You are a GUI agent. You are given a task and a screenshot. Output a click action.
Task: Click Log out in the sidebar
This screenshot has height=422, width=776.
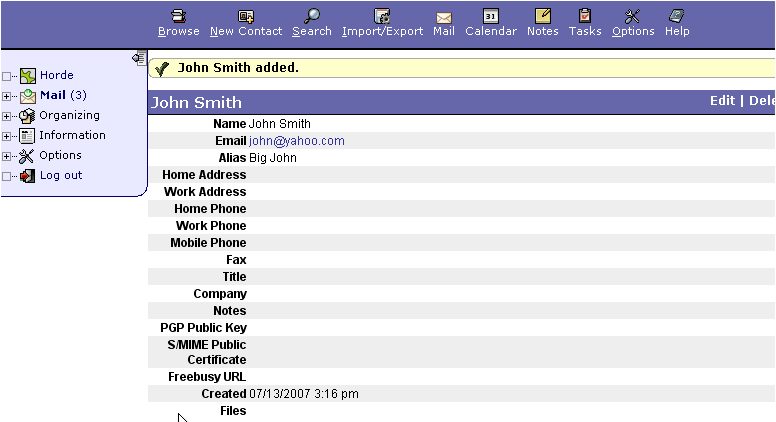pyautogui.click(x=60, y=175)
